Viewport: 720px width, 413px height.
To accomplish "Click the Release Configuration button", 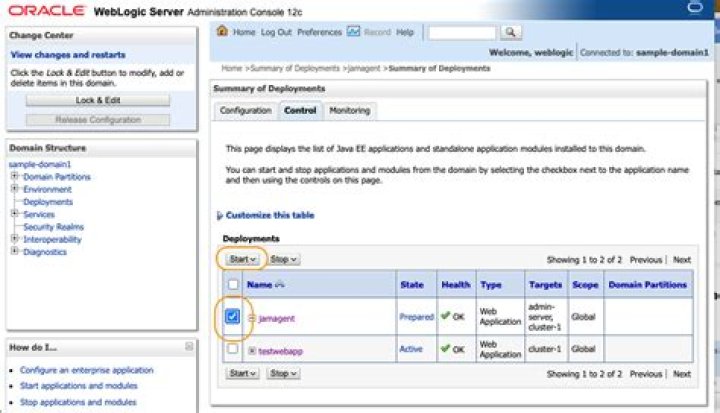I will [x=98, y=119].
